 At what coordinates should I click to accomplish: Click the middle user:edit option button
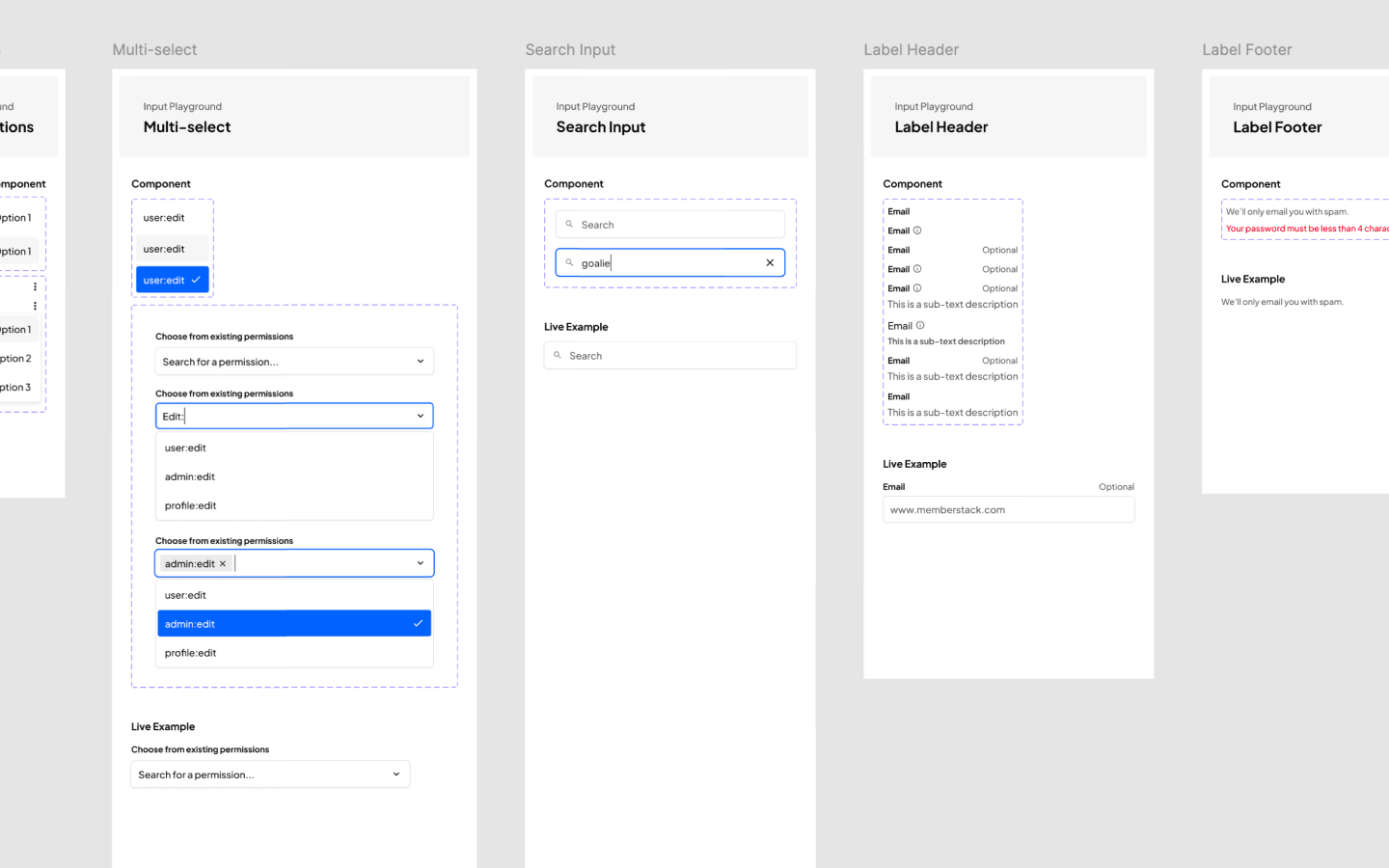point(172,248)
